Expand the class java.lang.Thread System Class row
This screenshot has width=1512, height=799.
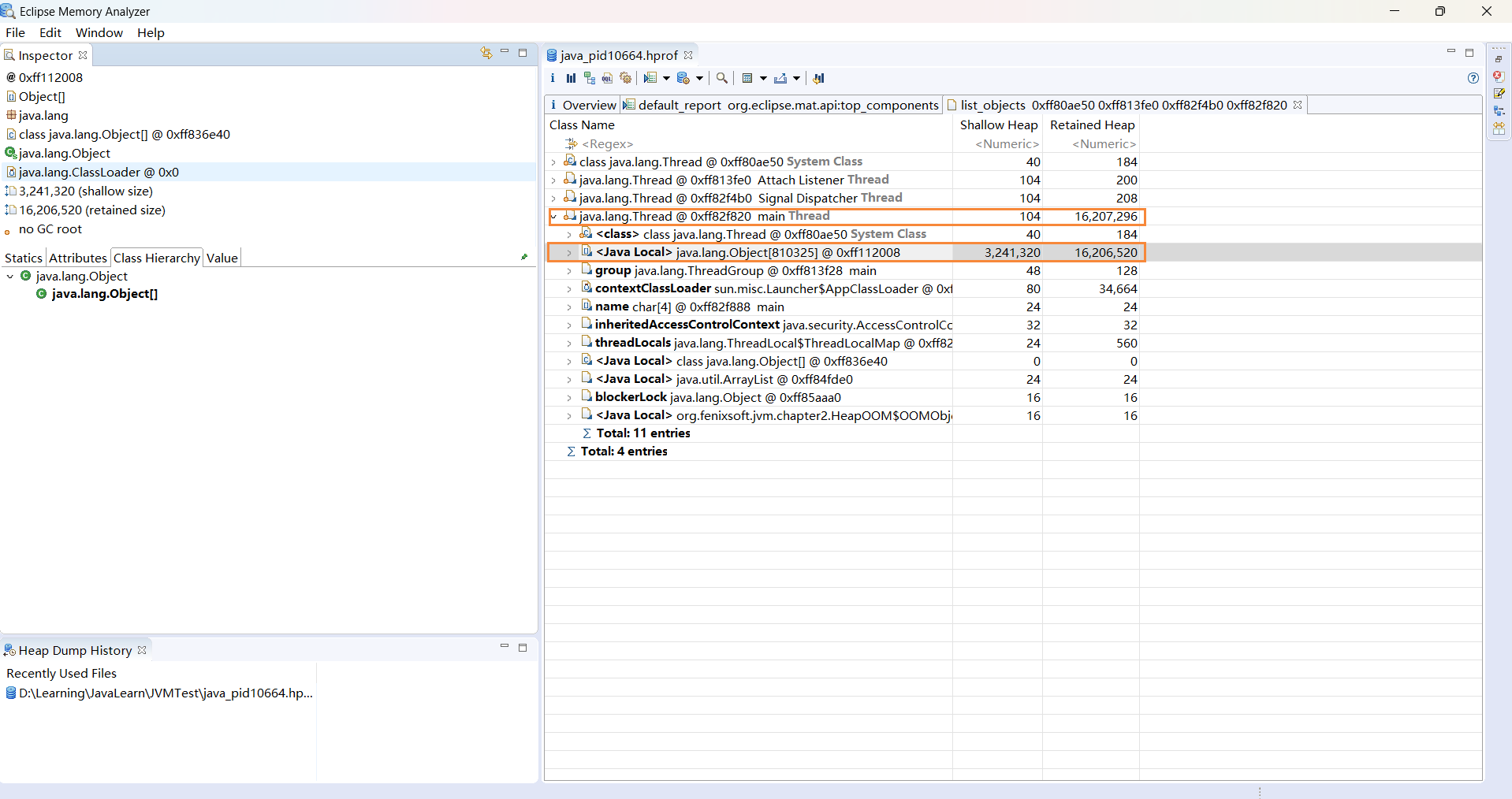click(x=553, y=162)
